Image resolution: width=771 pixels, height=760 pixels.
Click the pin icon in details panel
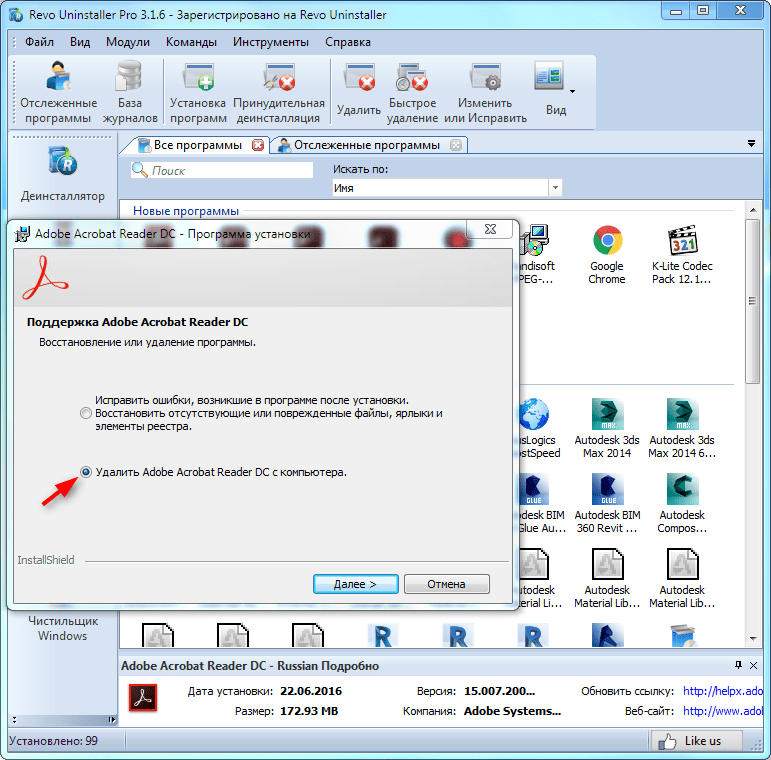click(x=738, y=665)
